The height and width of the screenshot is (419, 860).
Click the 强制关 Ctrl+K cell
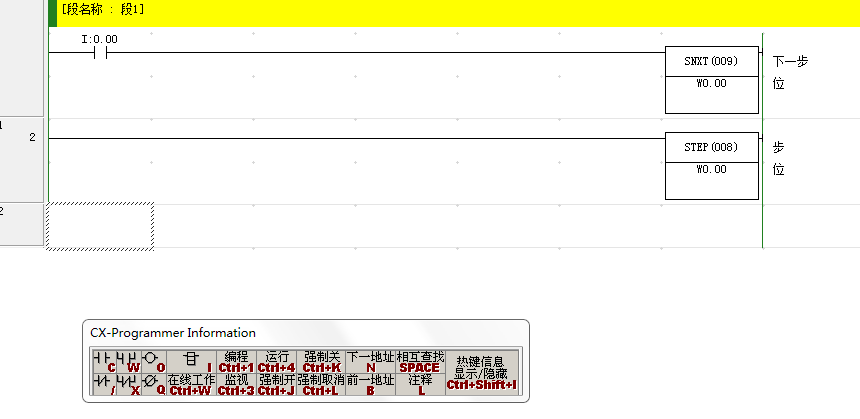click(x=321, y=361)
